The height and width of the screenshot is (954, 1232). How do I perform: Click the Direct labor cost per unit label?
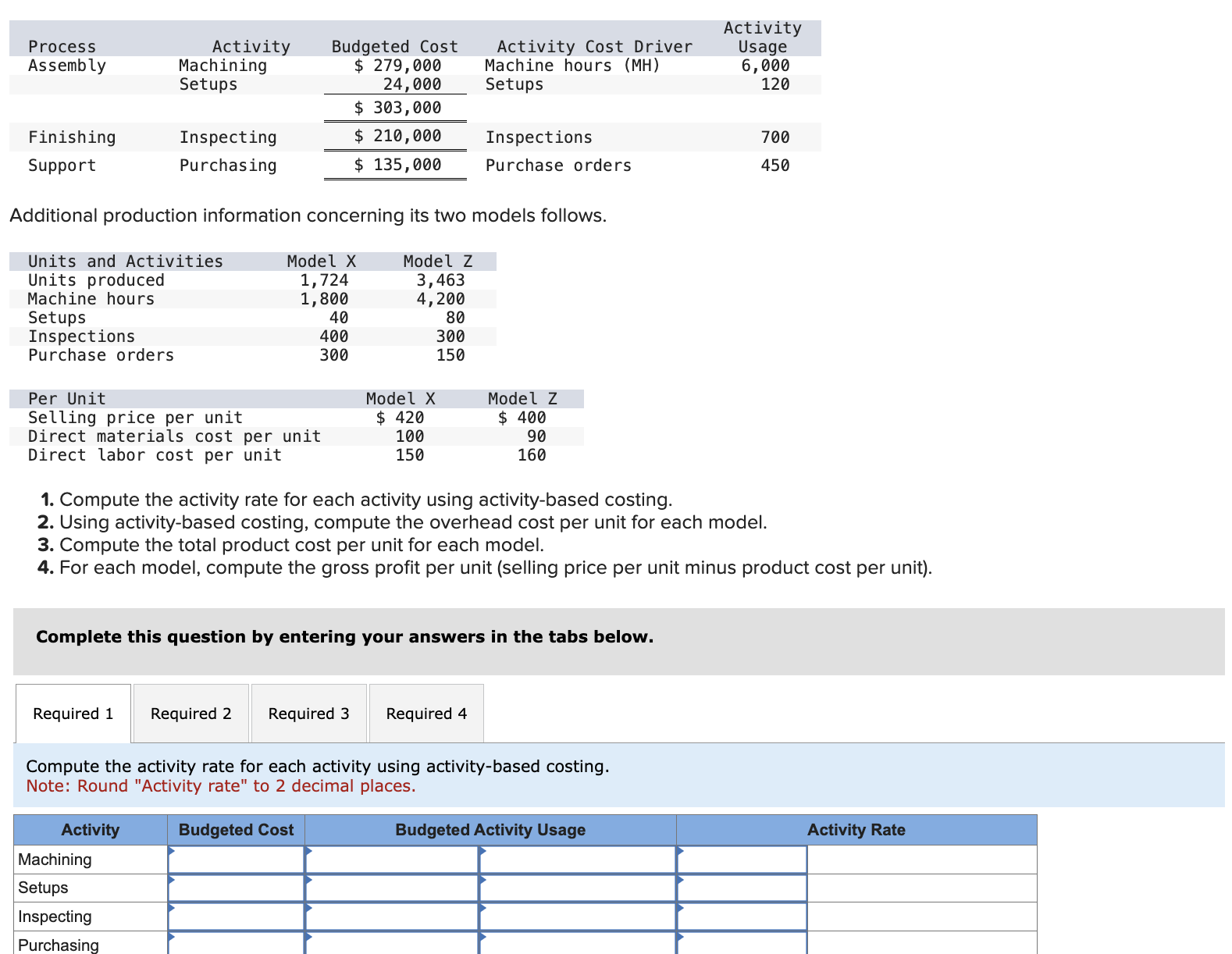click(155, 455)
